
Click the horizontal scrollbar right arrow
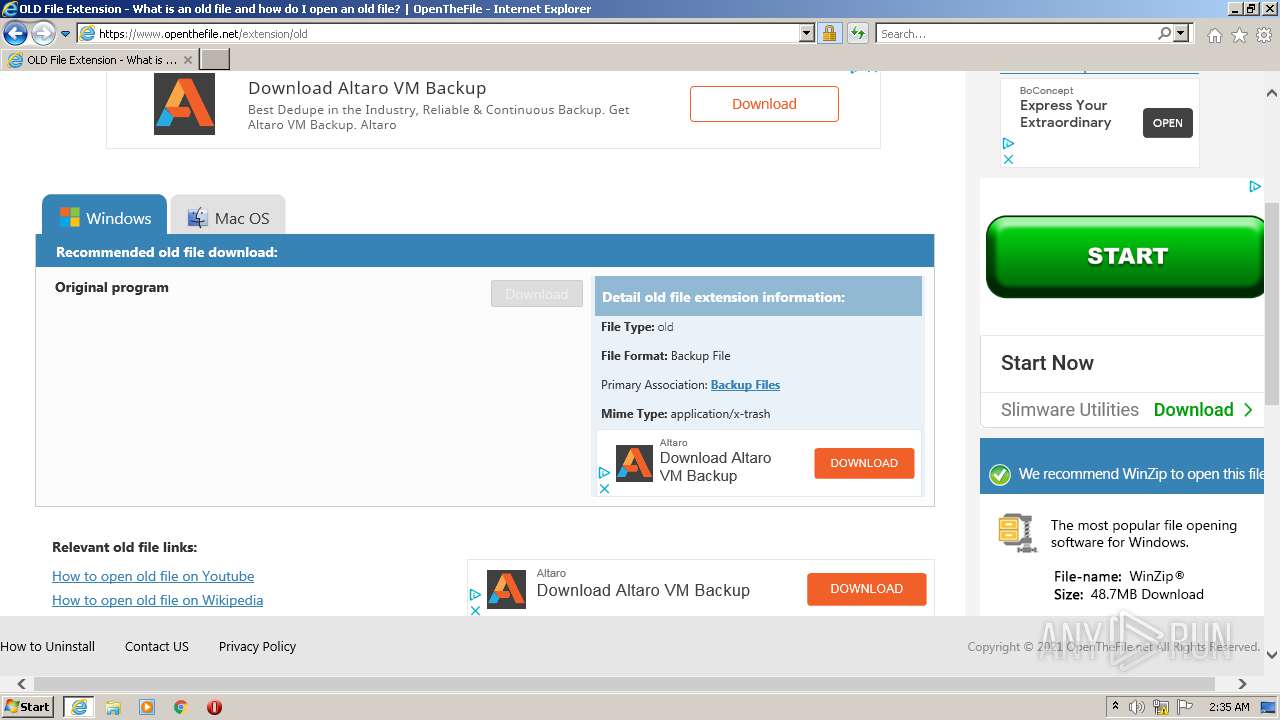(1242, 684)
